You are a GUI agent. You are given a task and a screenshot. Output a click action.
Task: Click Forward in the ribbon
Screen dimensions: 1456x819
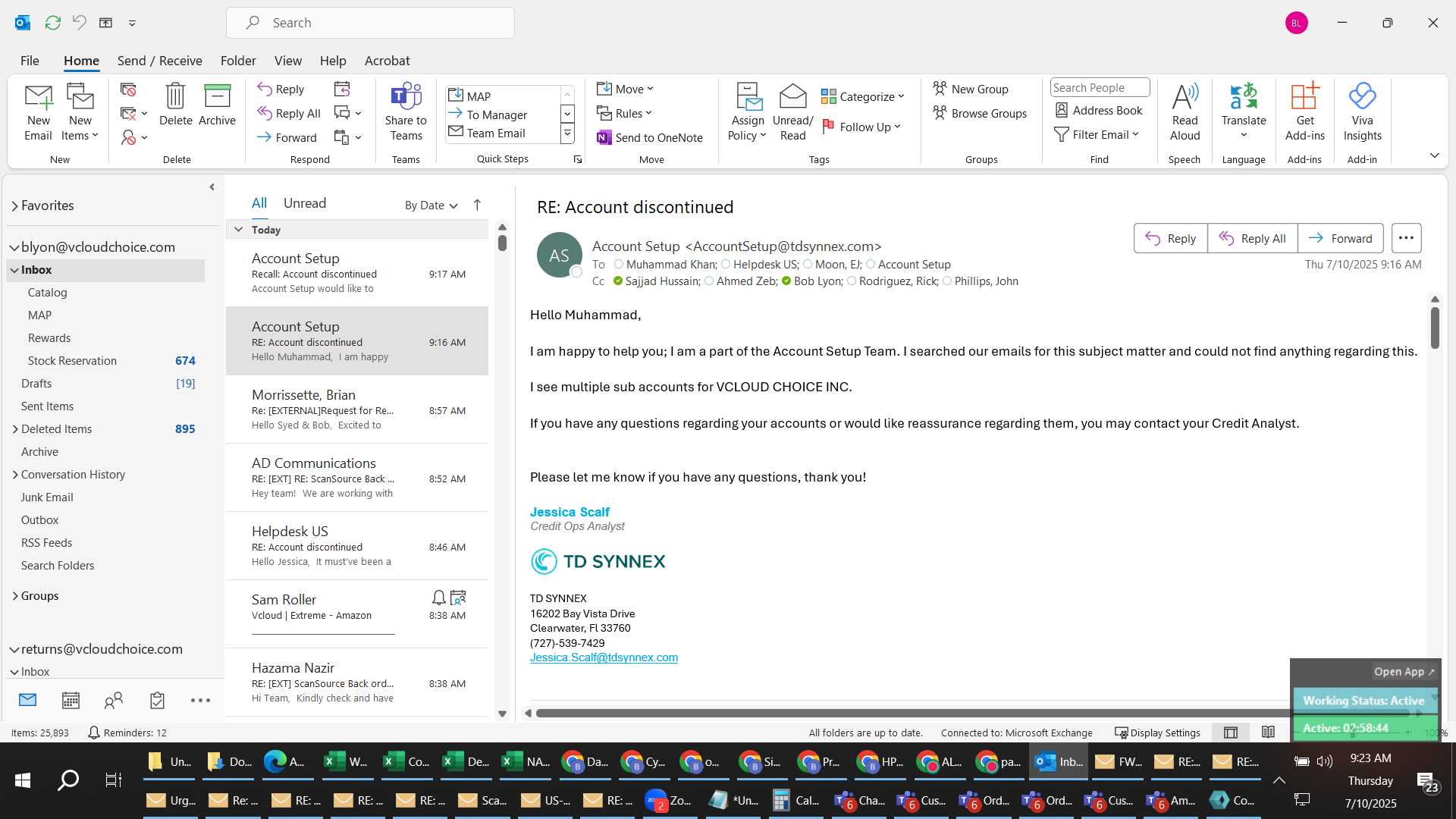pyautogui.click(x=287, y=137)
